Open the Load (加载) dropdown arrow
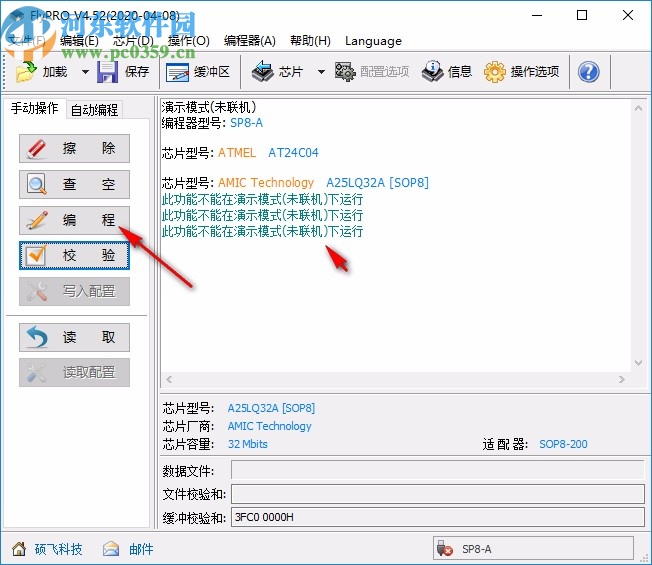The image size is (652, 565). pyautogui.click(x=85, y=72)
